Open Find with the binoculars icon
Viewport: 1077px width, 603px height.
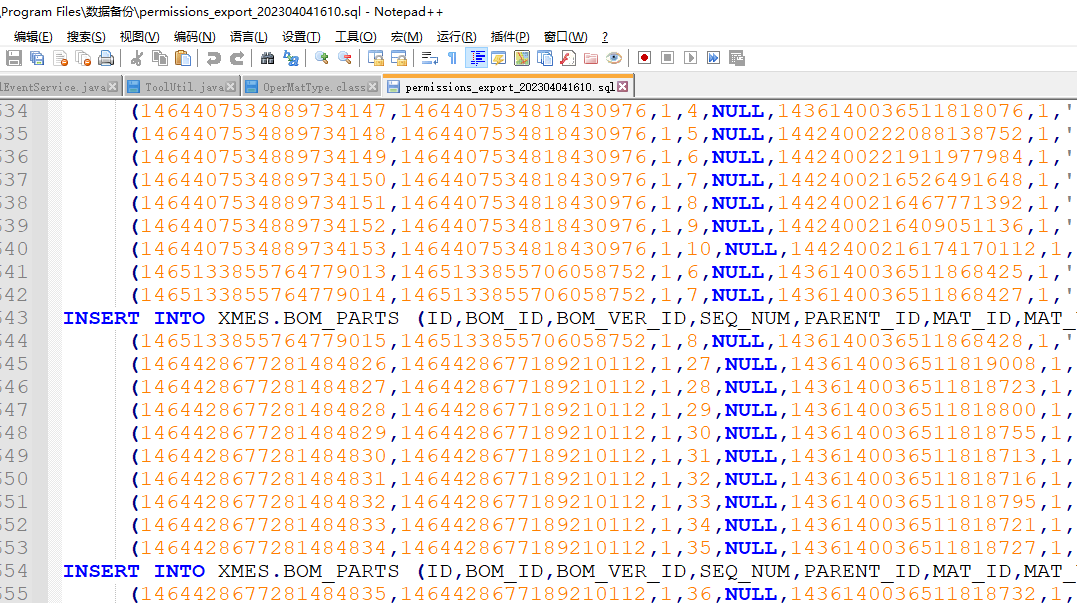[x=267, y=58]
